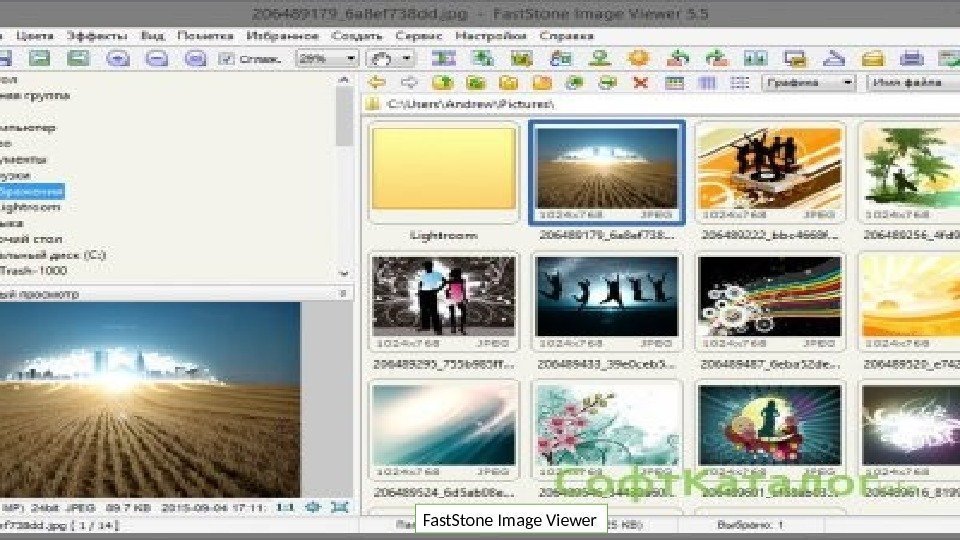
Task: Click the orange sun lighting adjustment icon
Action: click(639, 59)
